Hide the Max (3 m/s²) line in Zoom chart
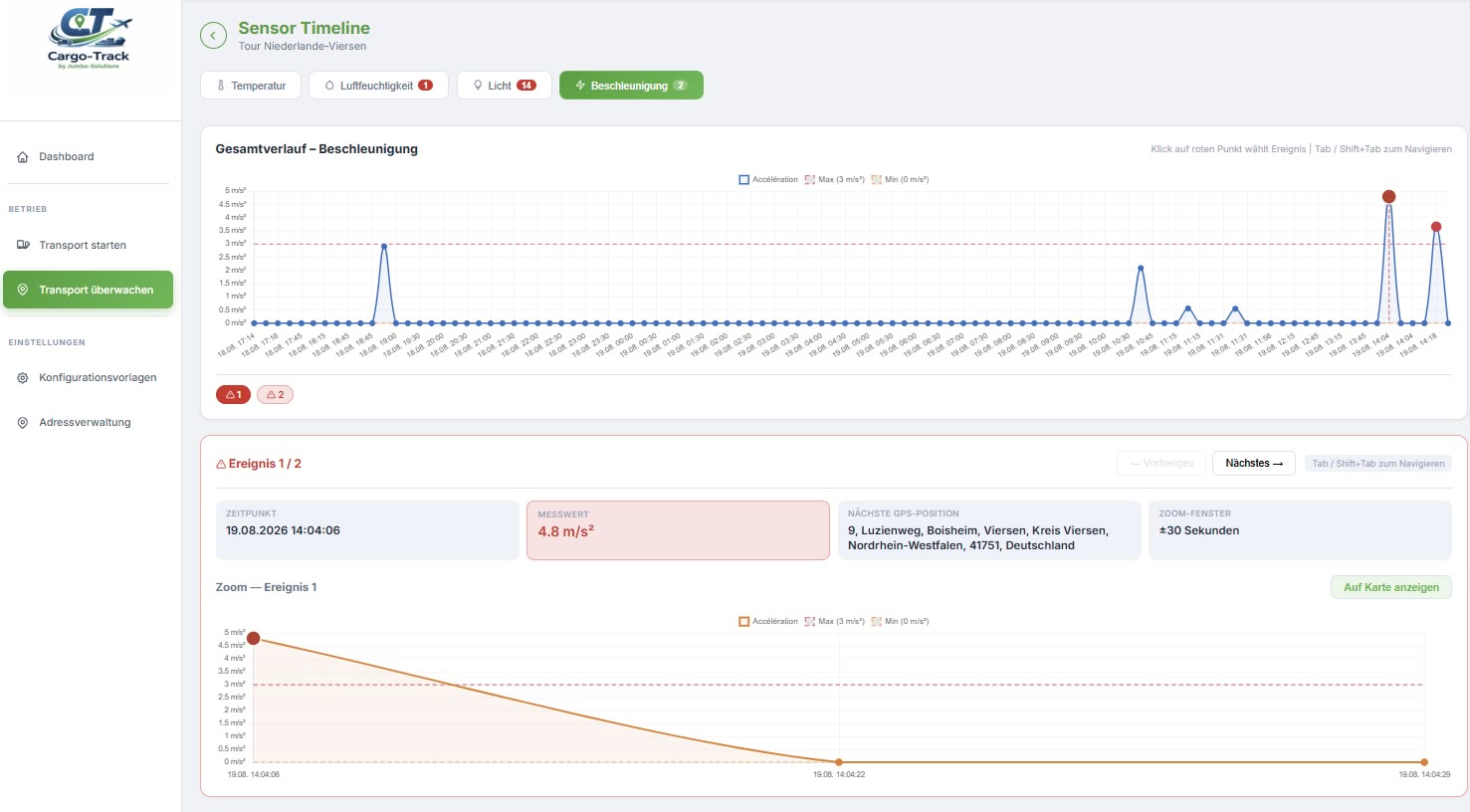1470x812 pixels. coord(834,622)
